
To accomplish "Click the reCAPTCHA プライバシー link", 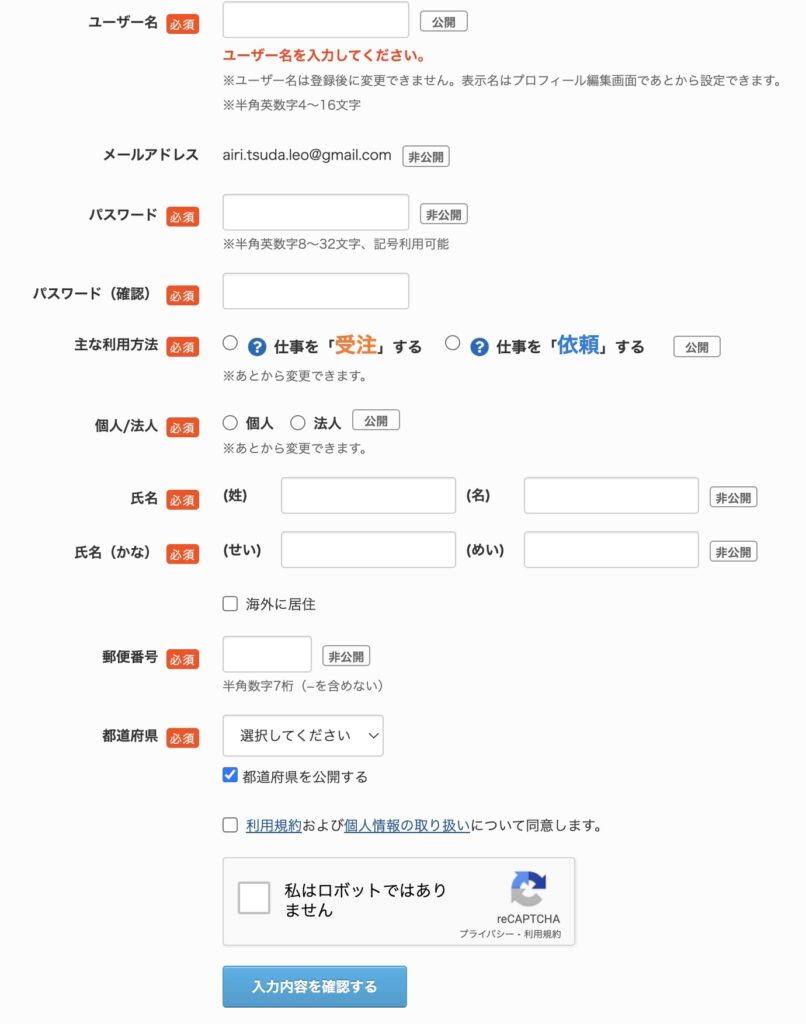I will (485, 934).
